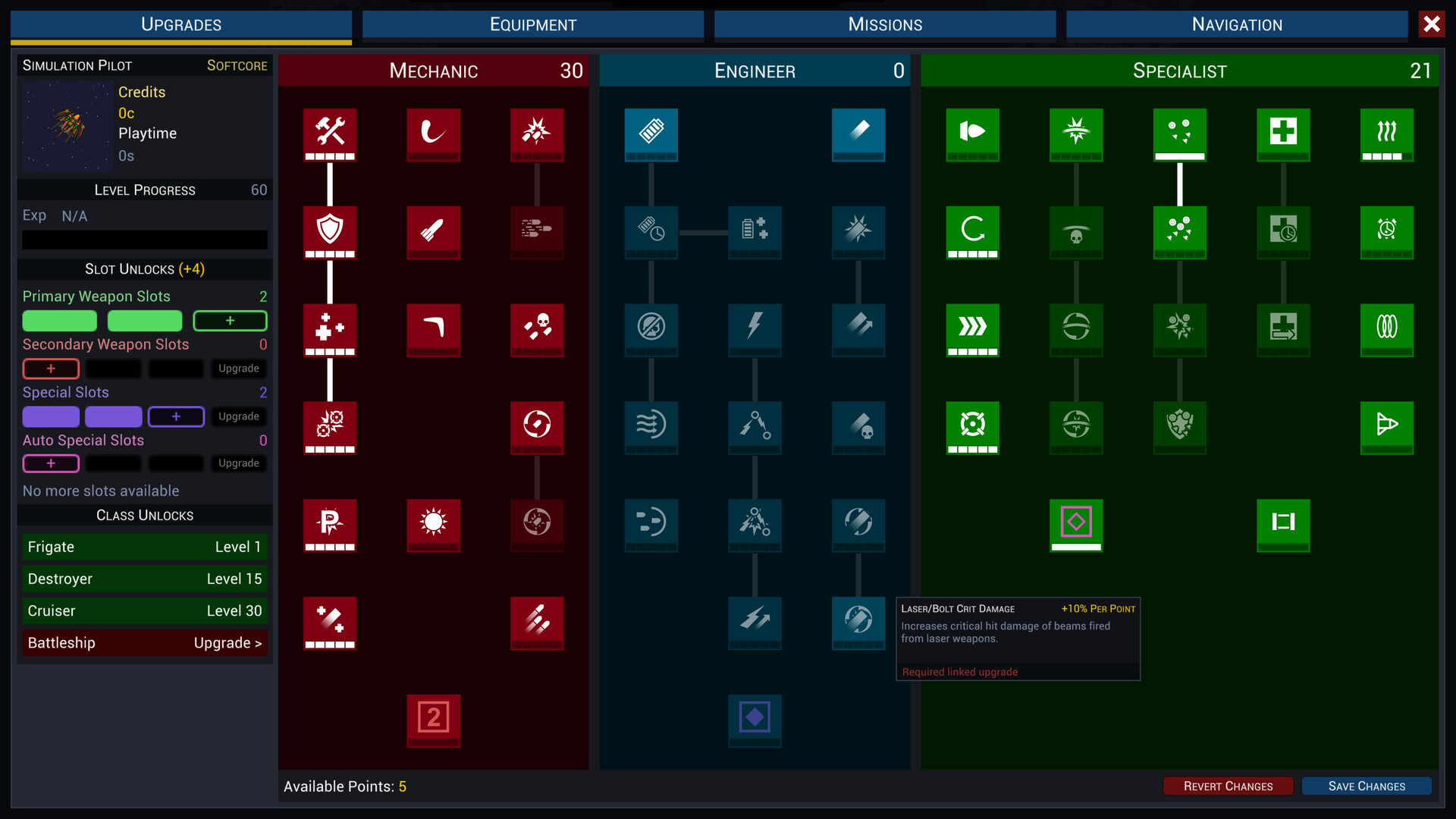Add an Auto Special slot with plus
Image resolution: width=1456 pixels, height=819 pixels.
[x=51, y=463]
